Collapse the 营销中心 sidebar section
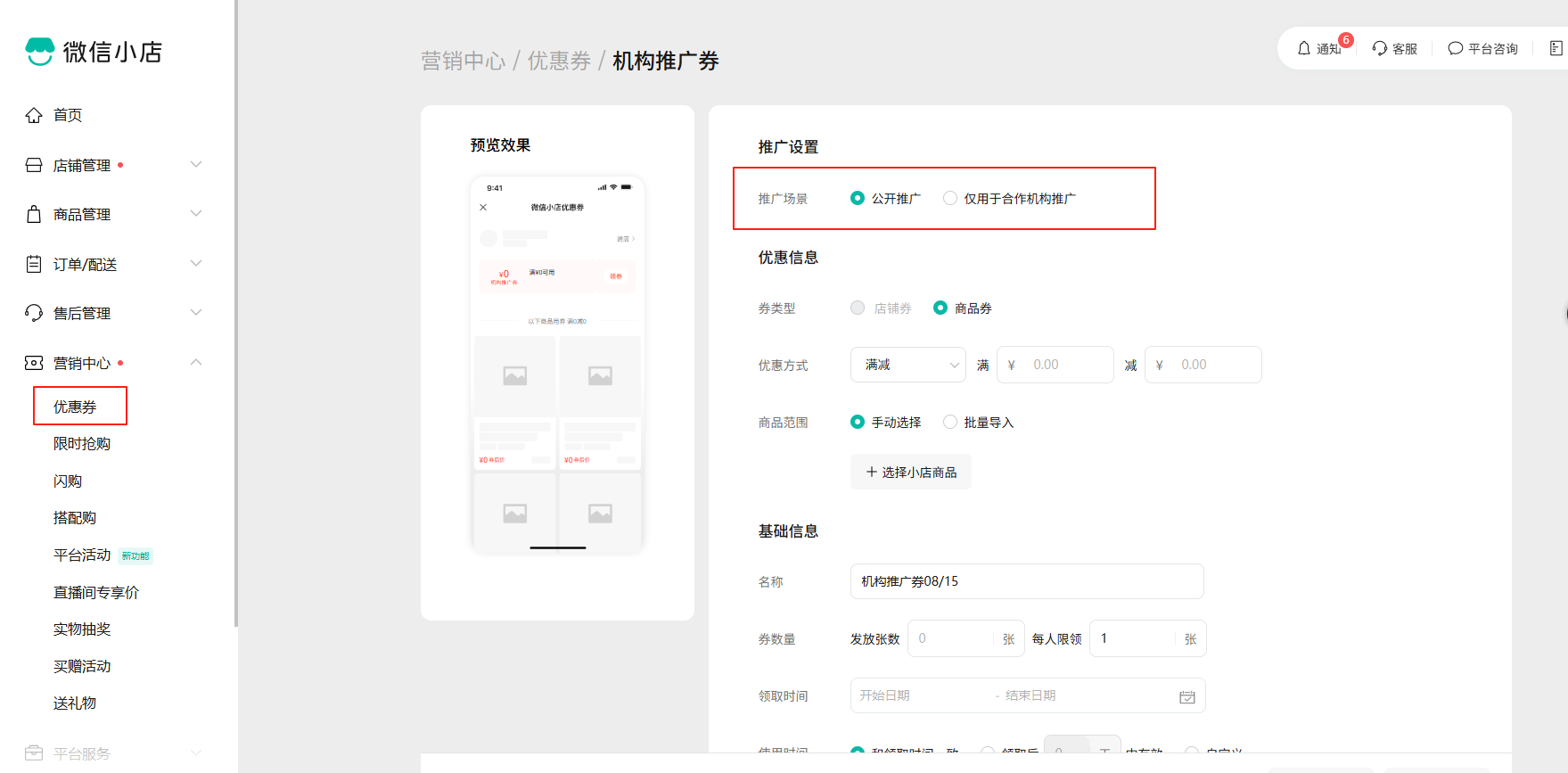1568x773 pixels. (x=196, y=363)
